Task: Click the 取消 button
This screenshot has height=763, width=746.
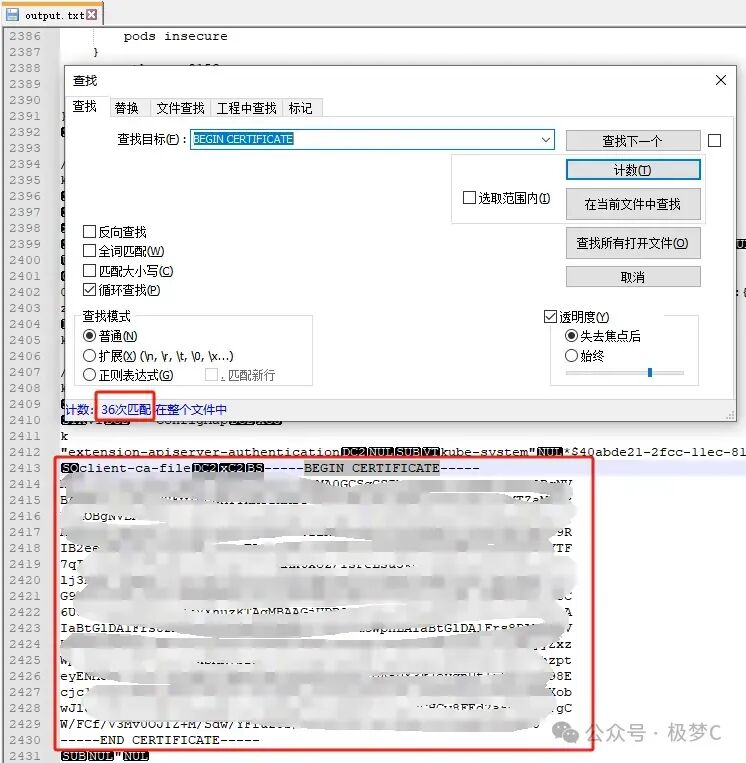Action: tap(633, 277)
